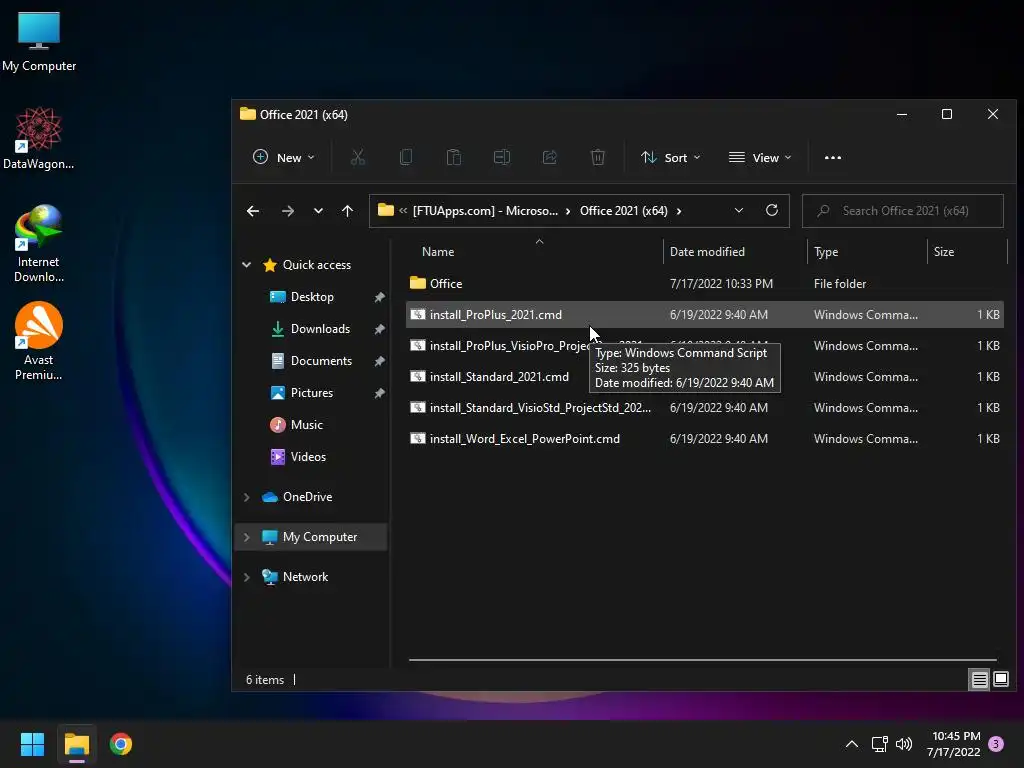1024x768 pixels.
Task: Expand breadcrumb chevron after Office 2021 (x64)
Action: pos(679,211)
